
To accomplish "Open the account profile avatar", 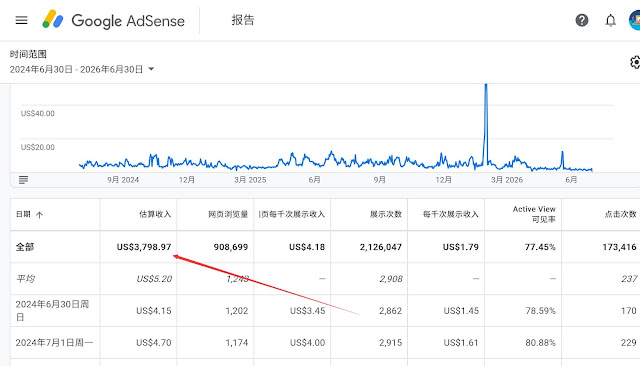I will click(x=635, y=20).
